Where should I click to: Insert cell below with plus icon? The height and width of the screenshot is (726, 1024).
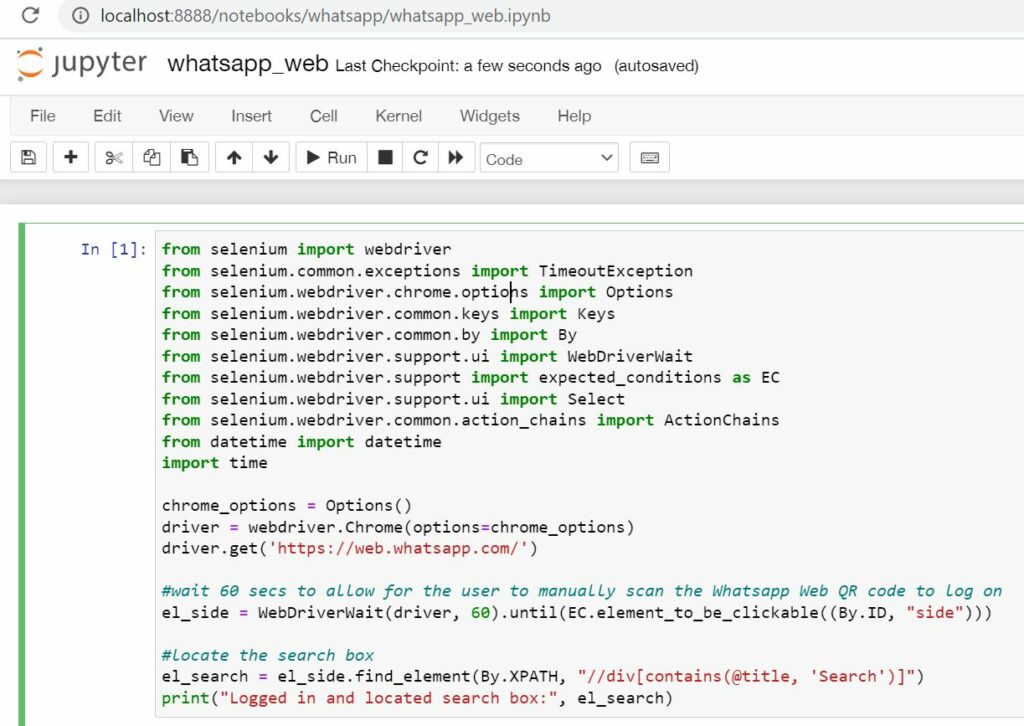click(71, 157)
